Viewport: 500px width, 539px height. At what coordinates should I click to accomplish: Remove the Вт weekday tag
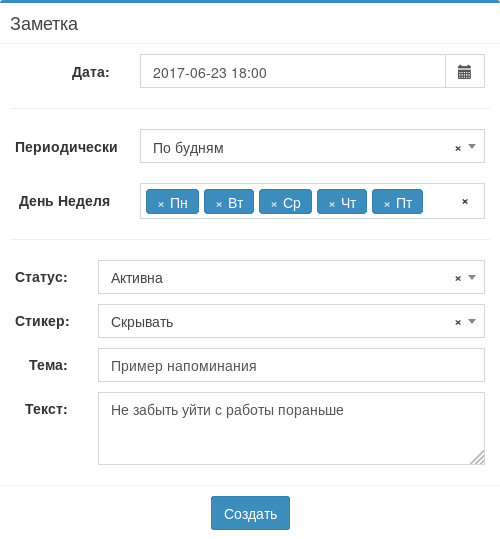tap(219, 204)
